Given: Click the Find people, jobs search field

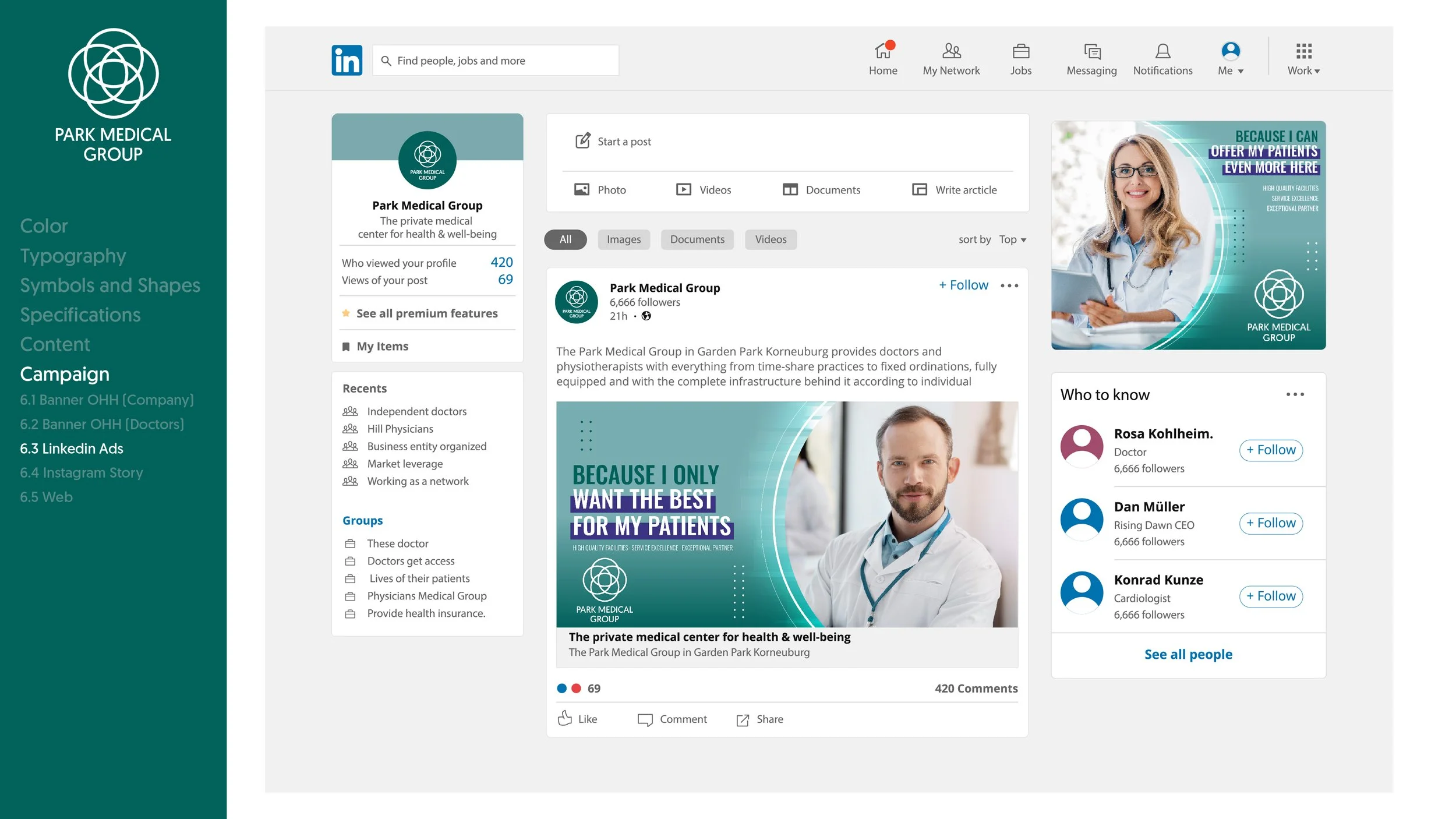Looking at the screenshot, I should [495, 61].
